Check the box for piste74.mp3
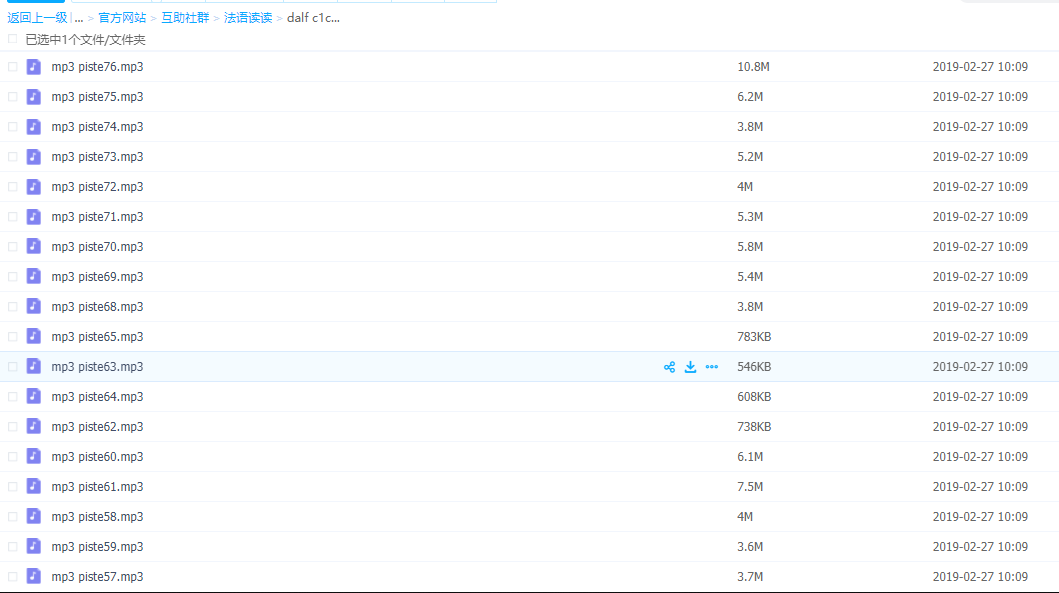 pos(12,127)
